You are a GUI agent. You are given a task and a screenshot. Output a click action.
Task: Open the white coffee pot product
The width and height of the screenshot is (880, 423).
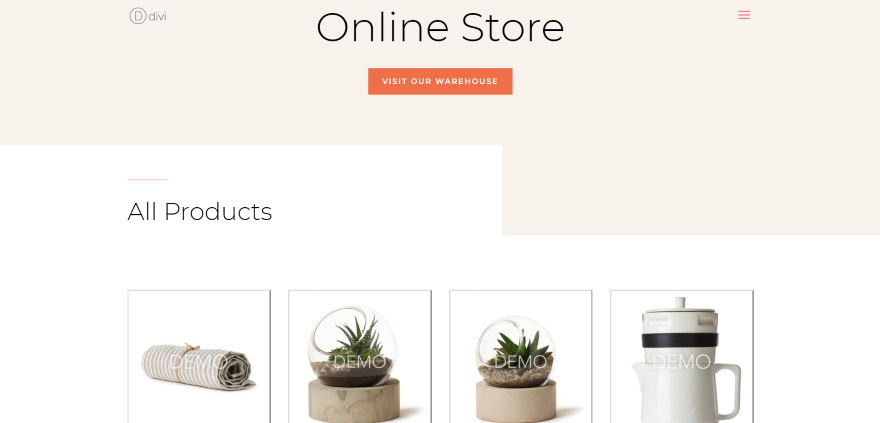pos(682,357)
